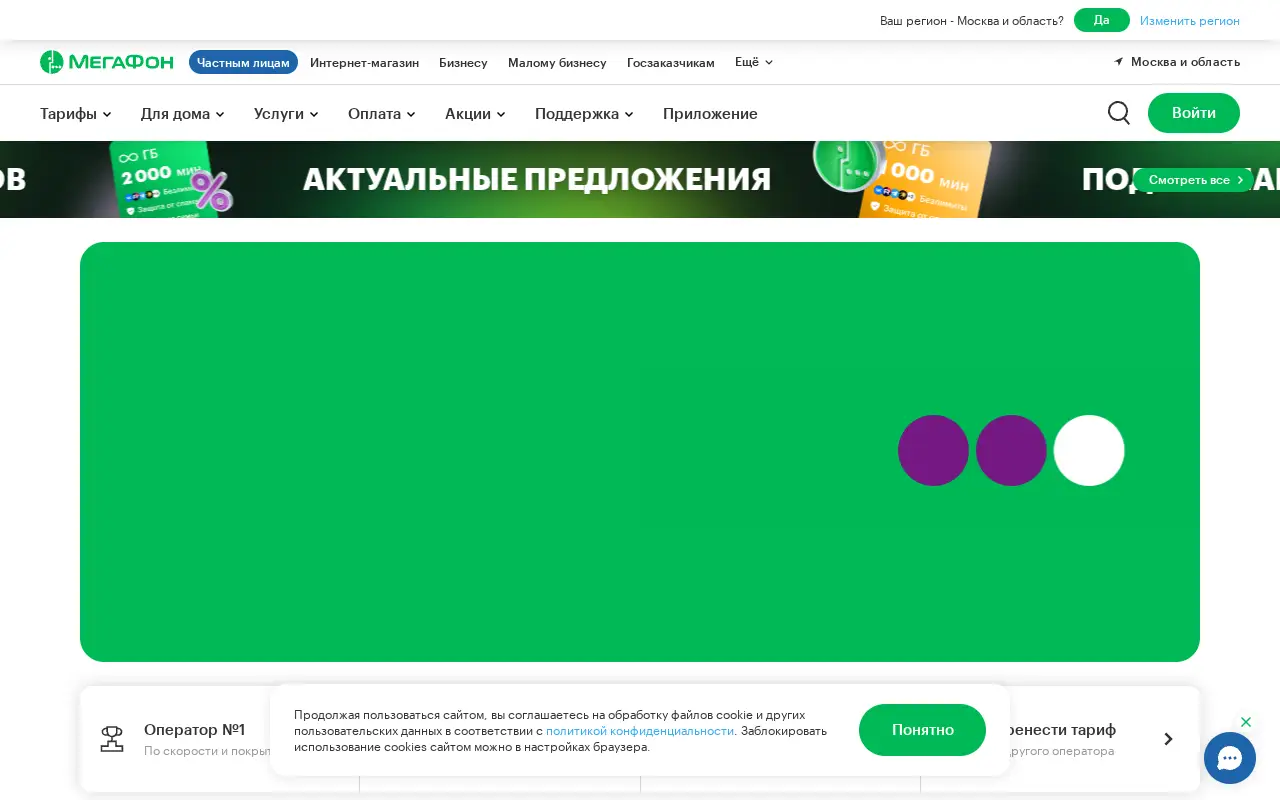Open the Приложение page
The height and width of the screenshot is (800, 1280).
710,114
